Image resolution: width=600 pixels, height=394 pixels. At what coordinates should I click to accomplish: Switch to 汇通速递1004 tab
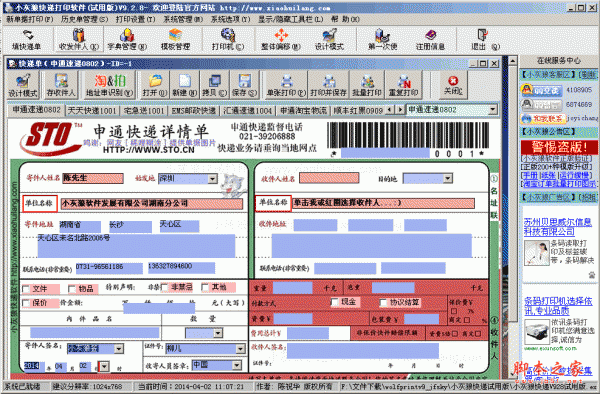(x=248, y=111)
